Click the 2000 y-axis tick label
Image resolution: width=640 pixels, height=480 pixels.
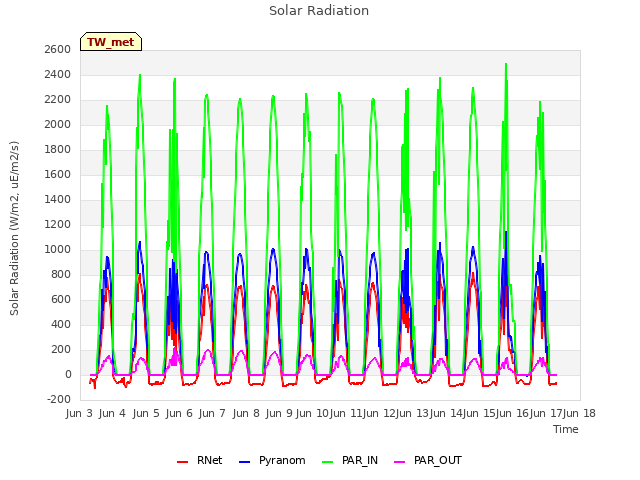pyautogui.click(x=58, y=124)
